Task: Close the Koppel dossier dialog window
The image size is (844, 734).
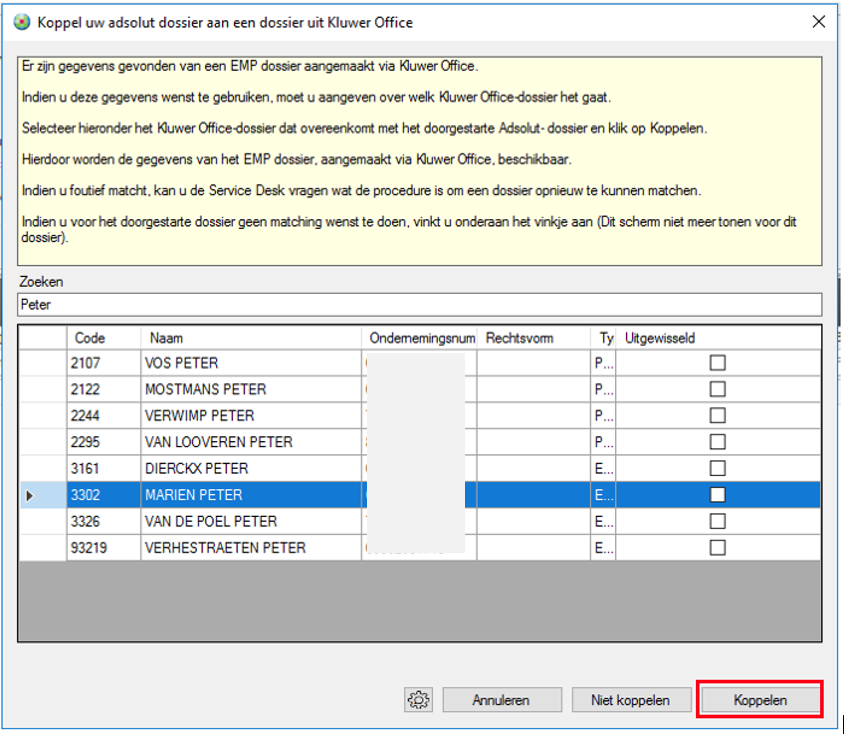Action: pos(818,21)
